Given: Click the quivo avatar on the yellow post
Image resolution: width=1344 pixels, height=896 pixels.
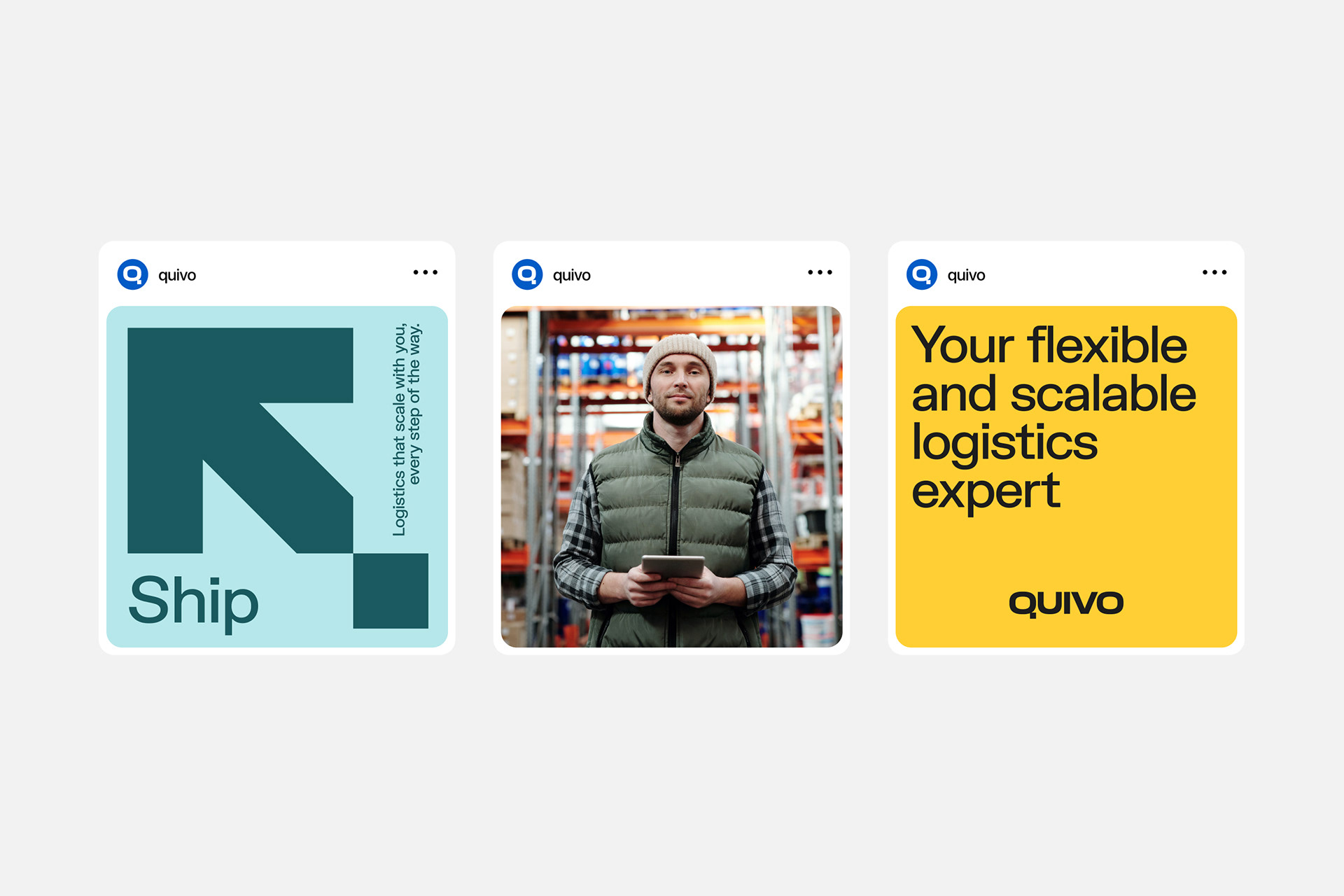Looking at the screenshot, I should pyautogui.click(x=922, y=274).
